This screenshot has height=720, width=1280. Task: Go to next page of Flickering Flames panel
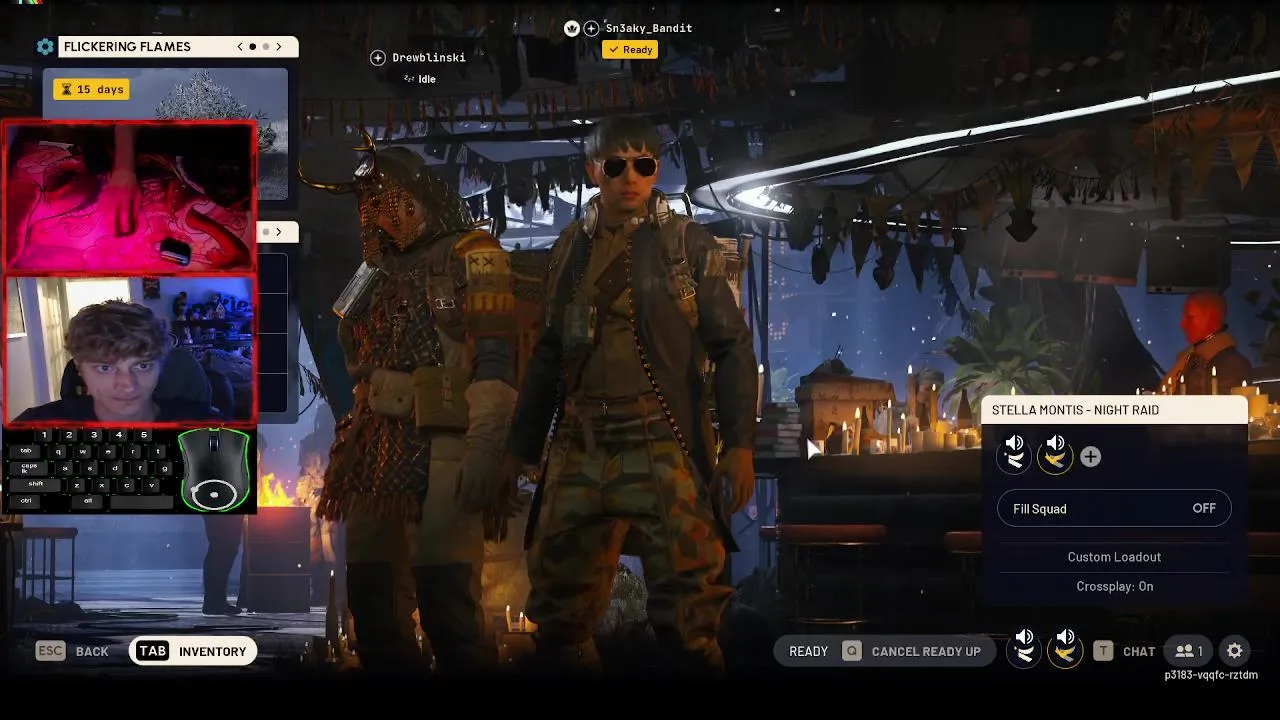pyautogui.click(x=279, y=47)
